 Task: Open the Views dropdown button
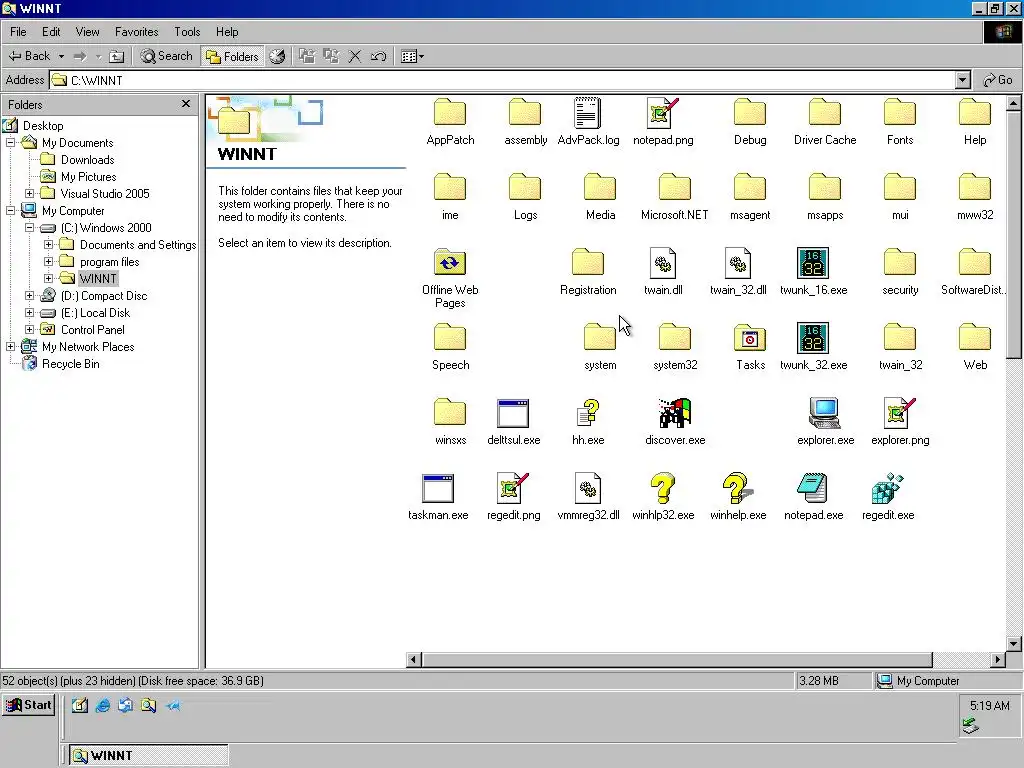point(412,56)
